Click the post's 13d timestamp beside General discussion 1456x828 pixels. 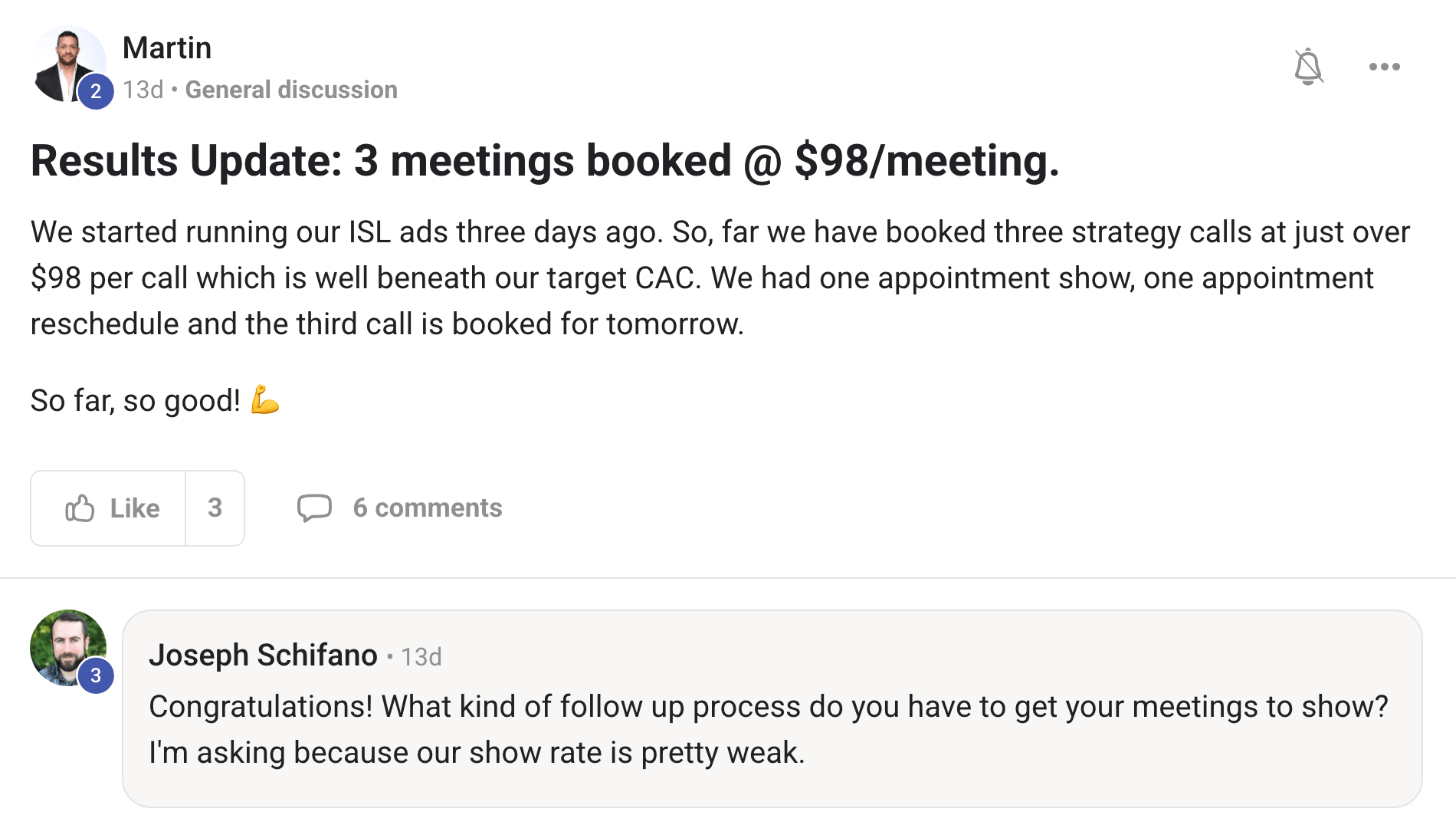click(x=143, y=90)
